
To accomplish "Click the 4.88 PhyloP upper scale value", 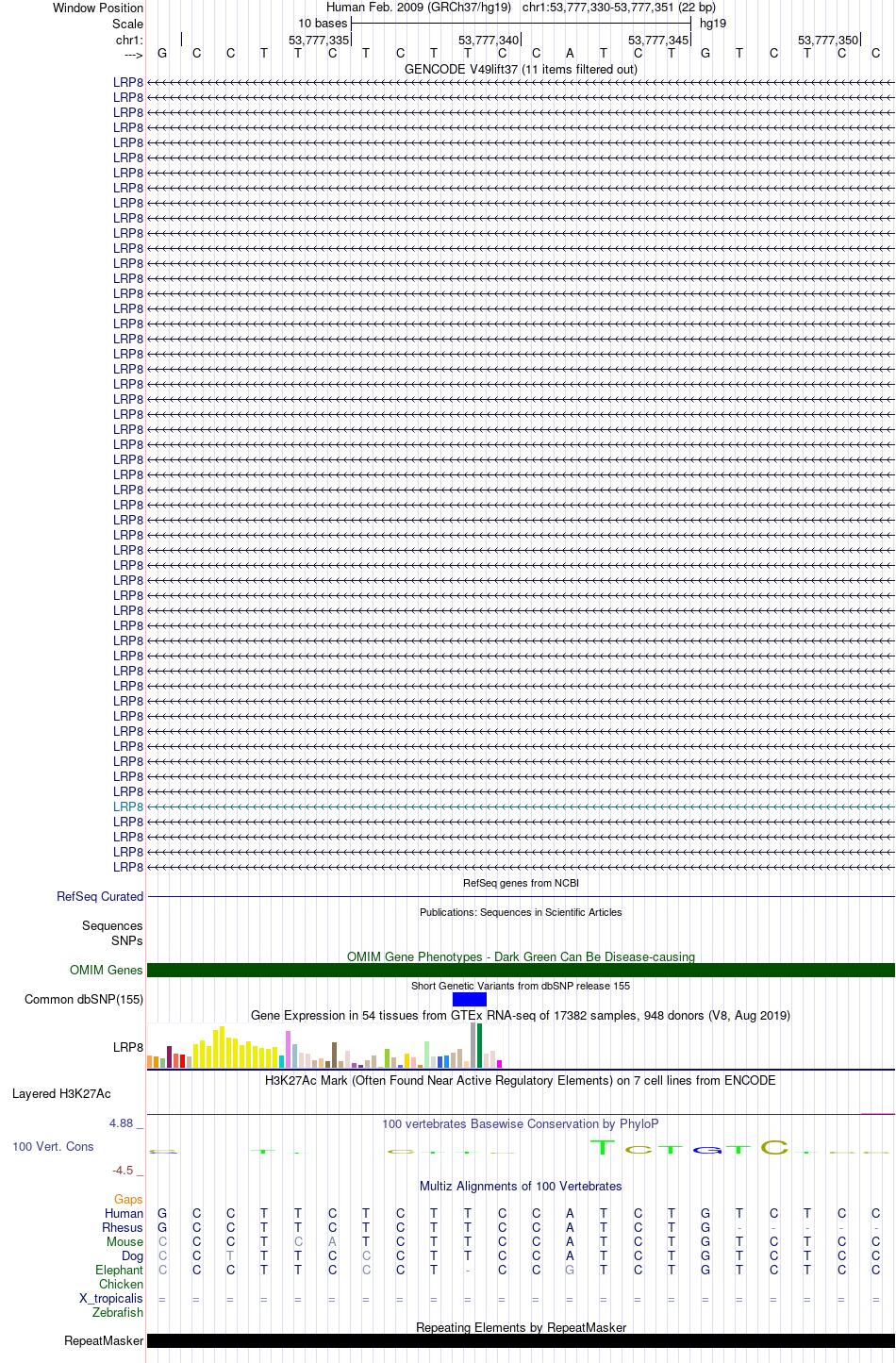I will coord(125,1122).
